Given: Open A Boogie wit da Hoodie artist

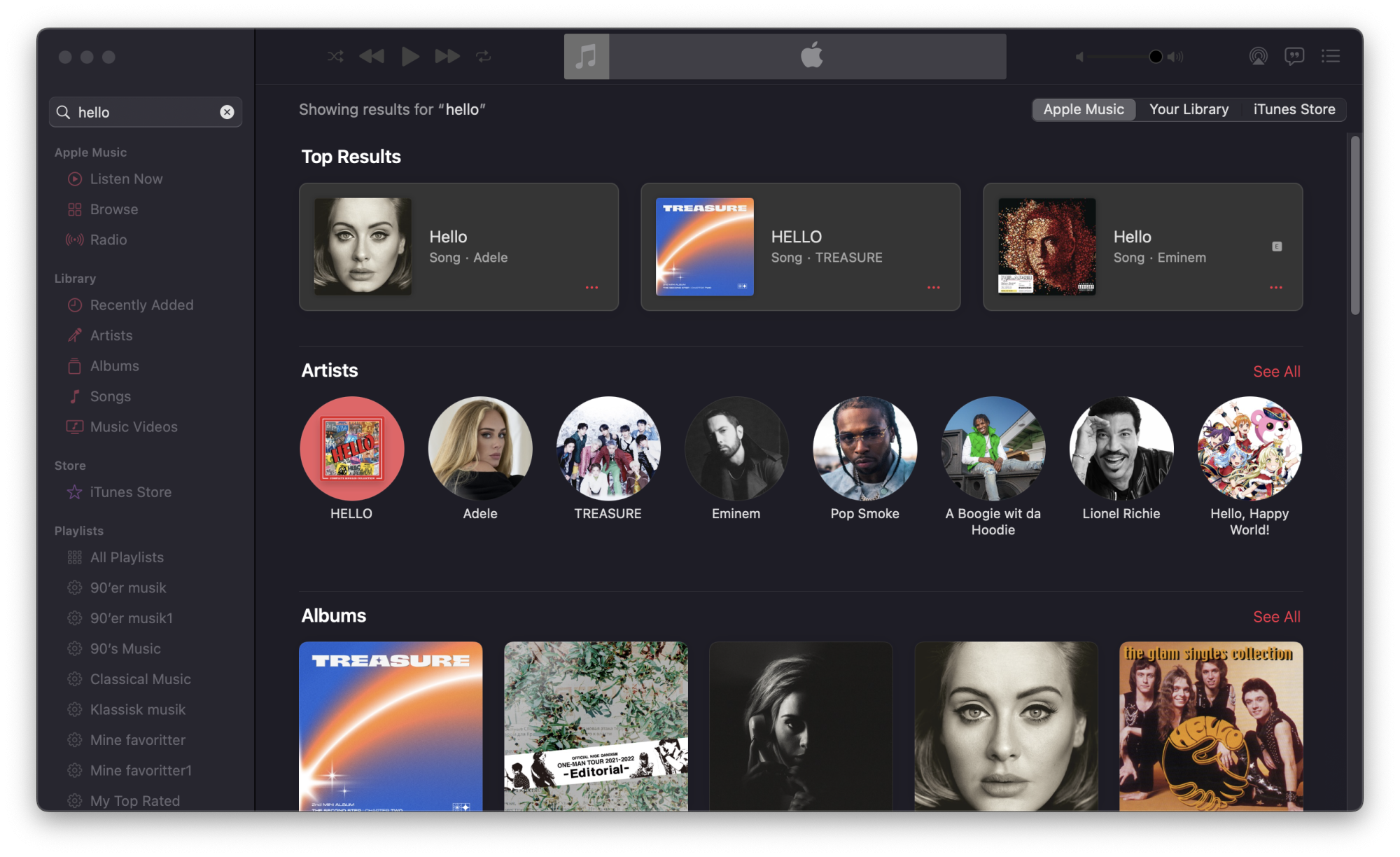Looking at the screenshot, I should [x=993, y=449].
